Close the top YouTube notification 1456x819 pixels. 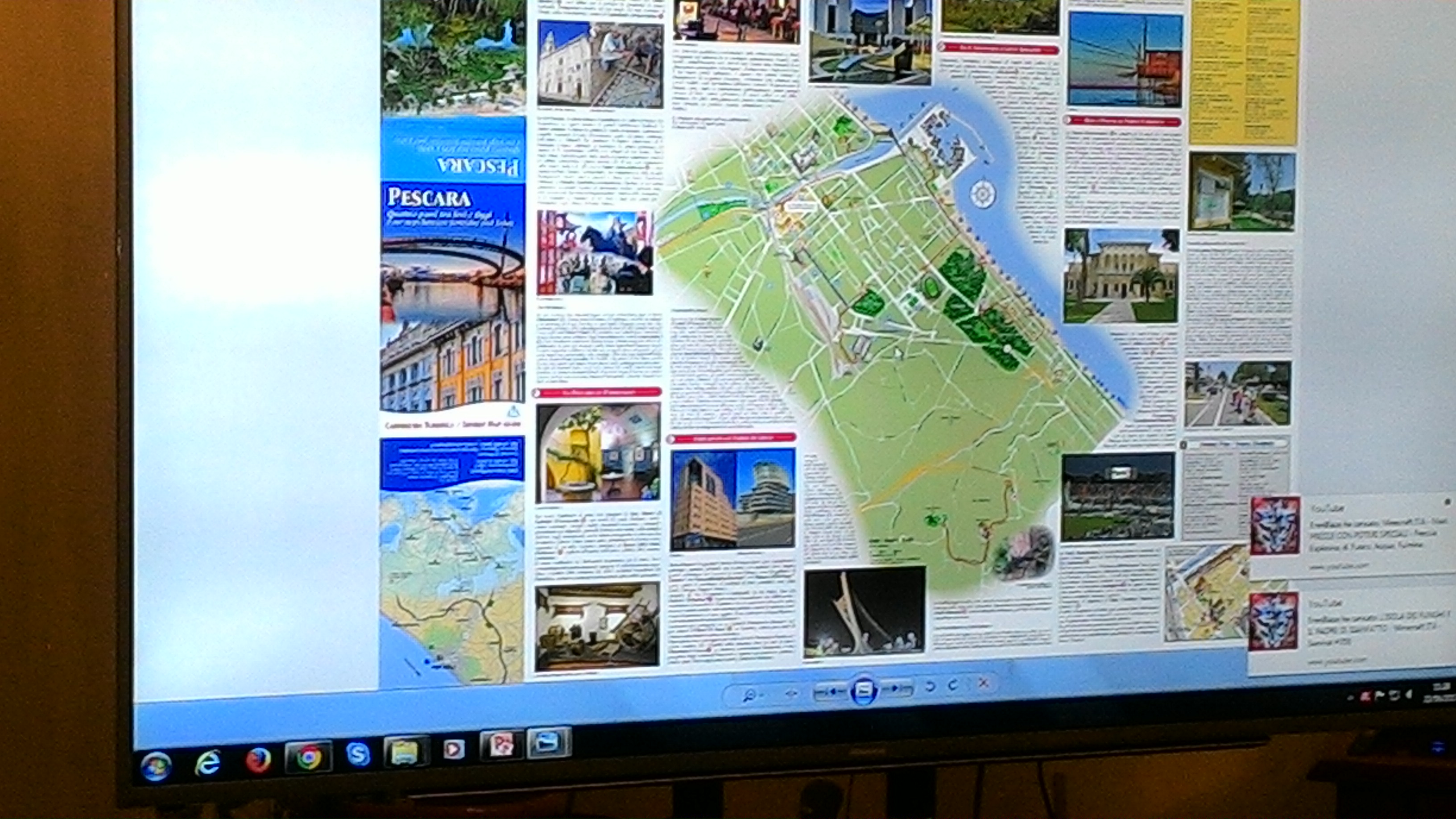pyautogui.click(x=1448, y=501)
